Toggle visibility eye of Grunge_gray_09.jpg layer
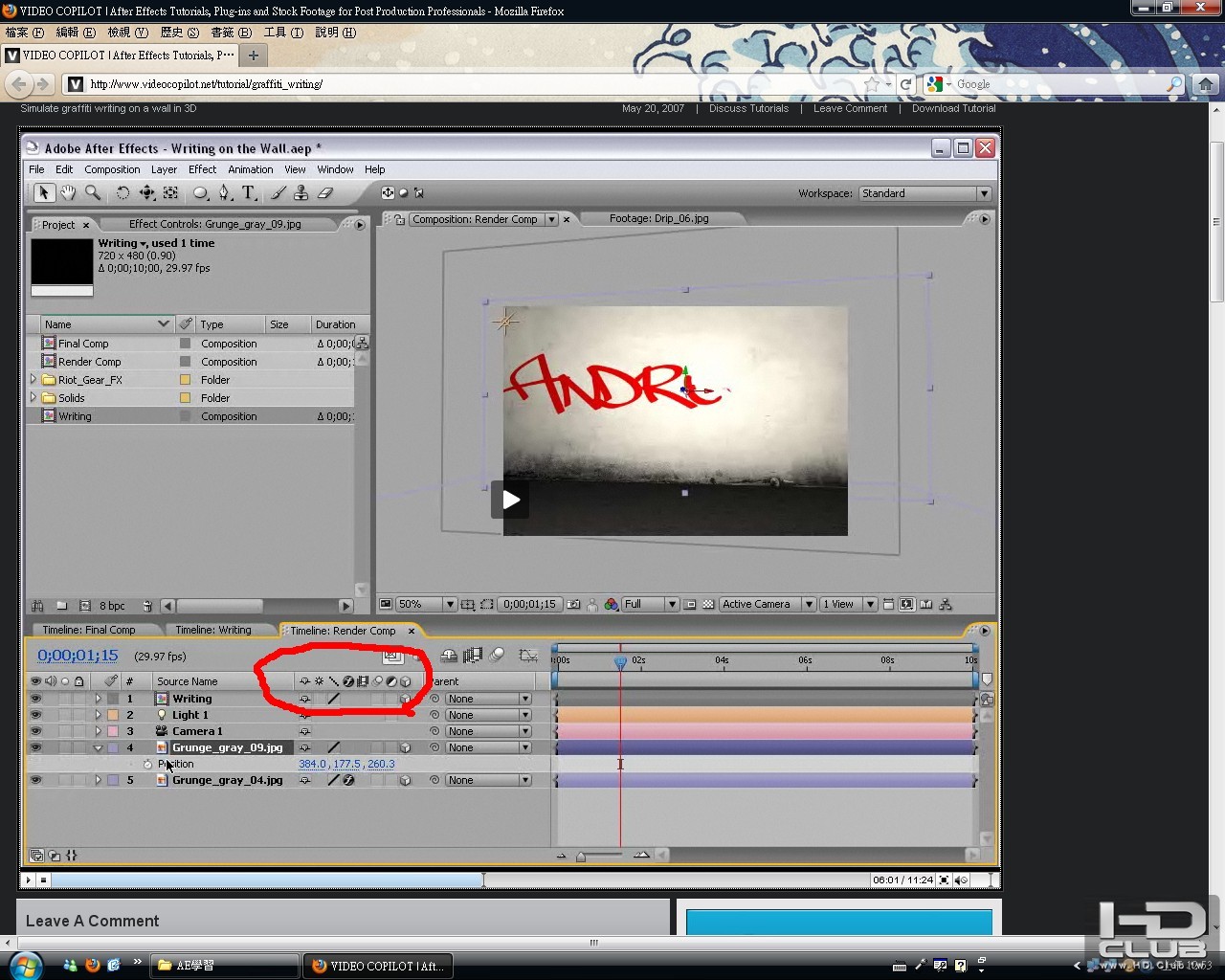The height and width of the screenshot is (980, 1225). point(35,747)
